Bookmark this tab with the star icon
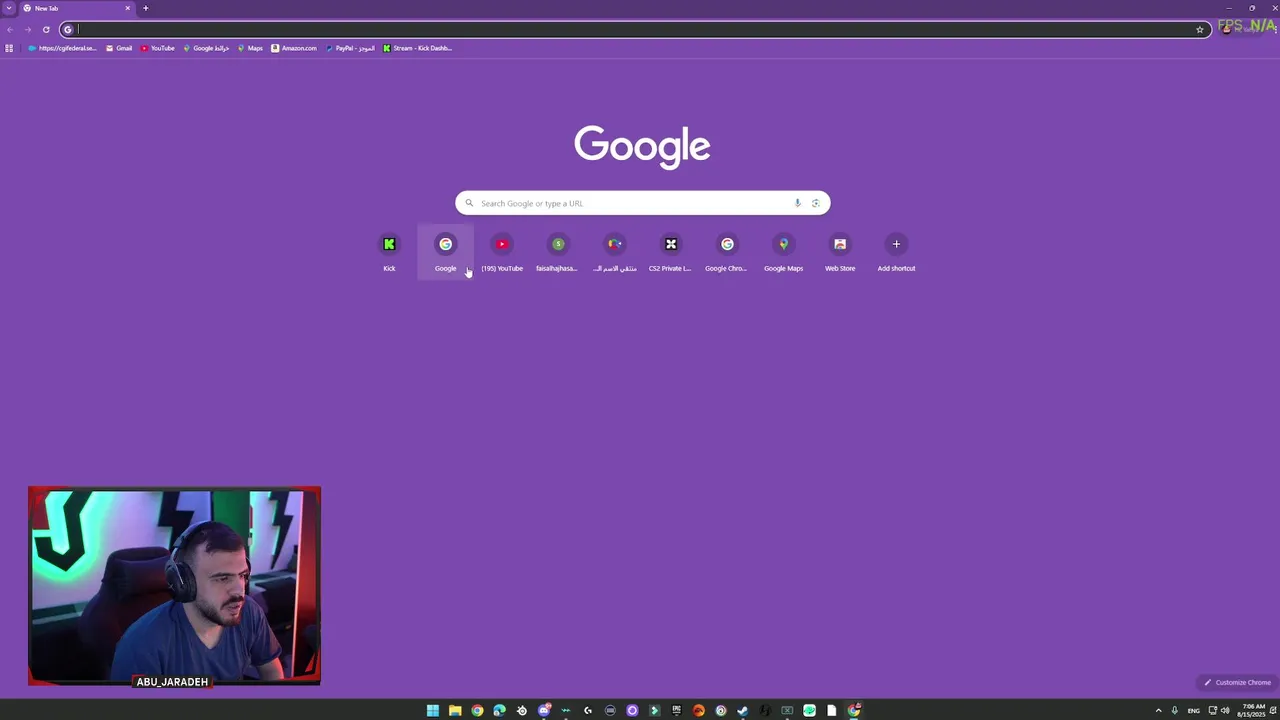 tap(1200, 29)
